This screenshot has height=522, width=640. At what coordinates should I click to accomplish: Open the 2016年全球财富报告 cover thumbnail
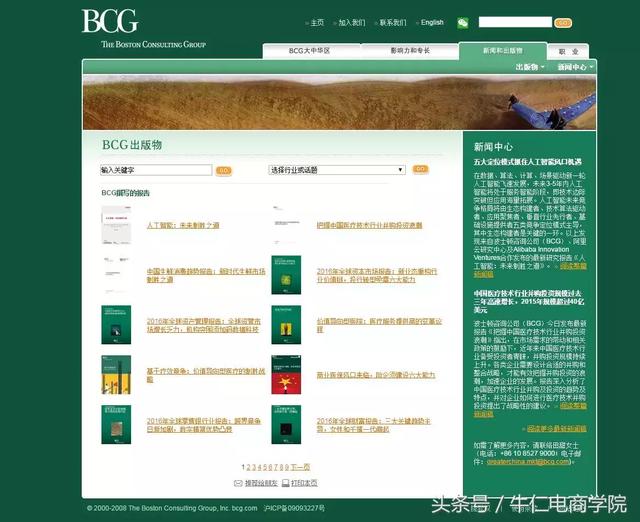(286, 424)
